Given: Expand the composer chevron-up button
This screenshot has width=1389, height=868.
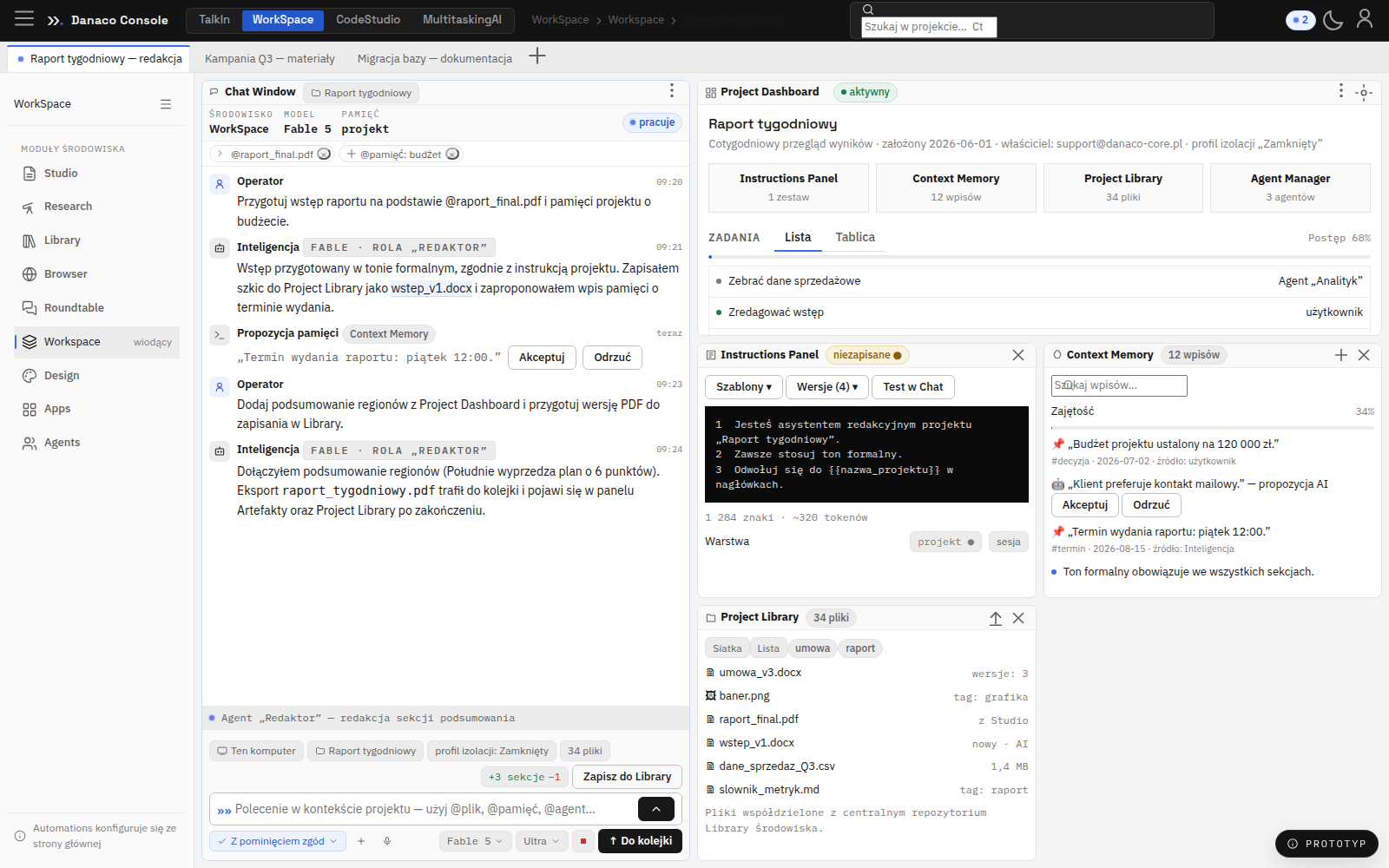Looking at the screenshot, I should 656,809.
